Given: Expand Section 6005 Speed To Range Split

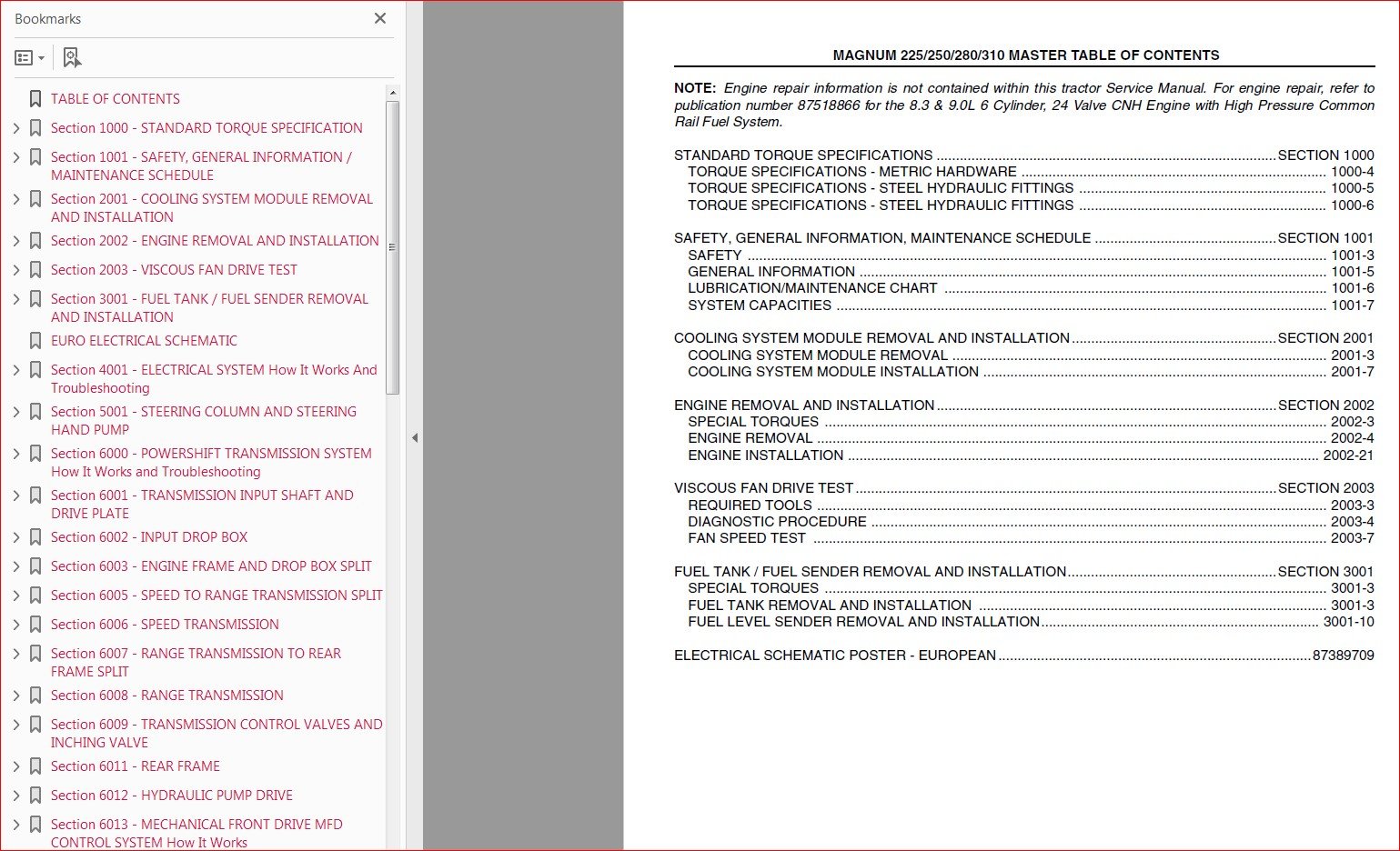Looking at the screenshot, I should coord(16,596).
